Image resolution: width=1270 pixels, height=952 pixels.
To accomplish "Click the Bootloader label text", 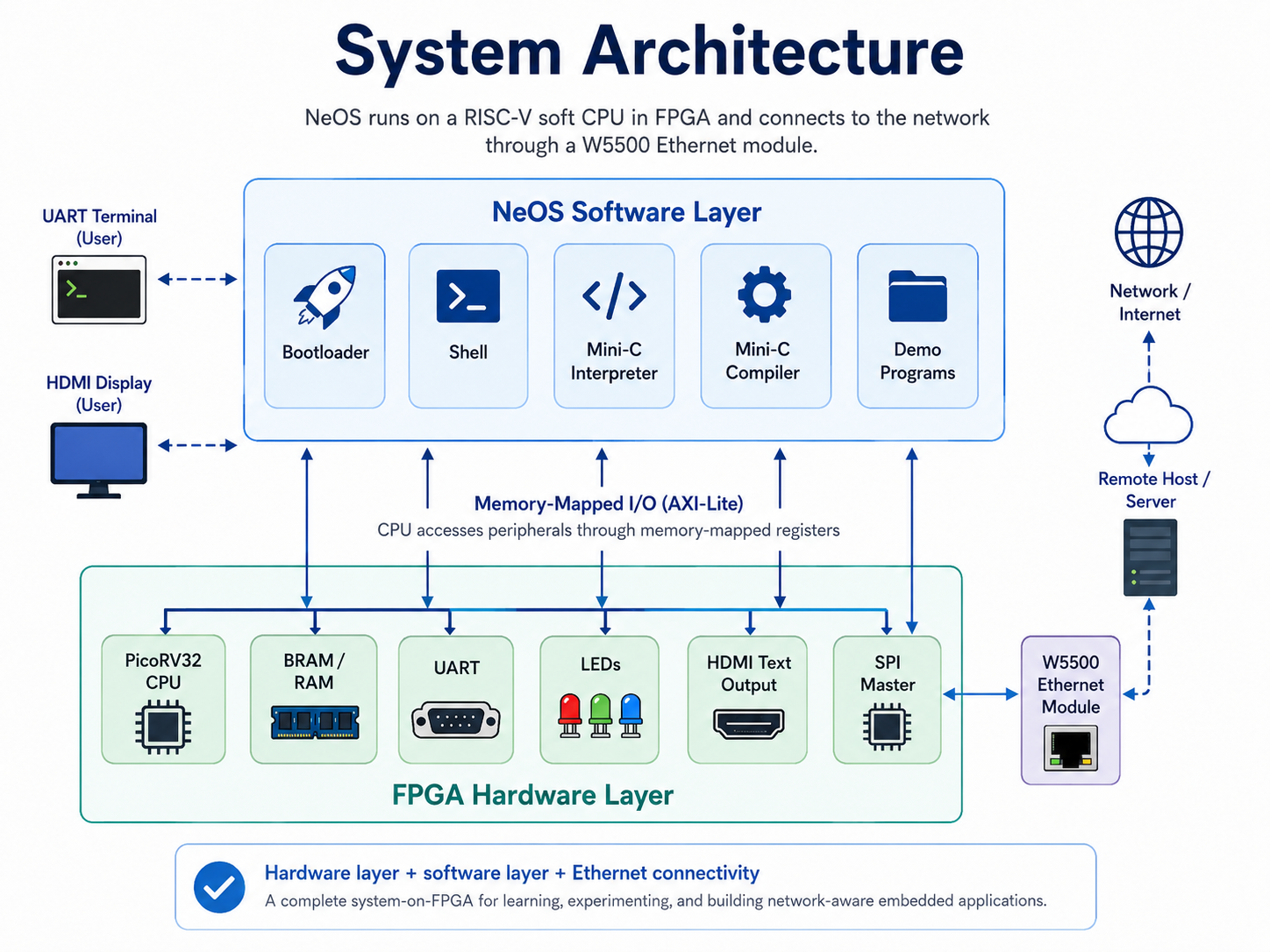I will (x=325, y=352).
